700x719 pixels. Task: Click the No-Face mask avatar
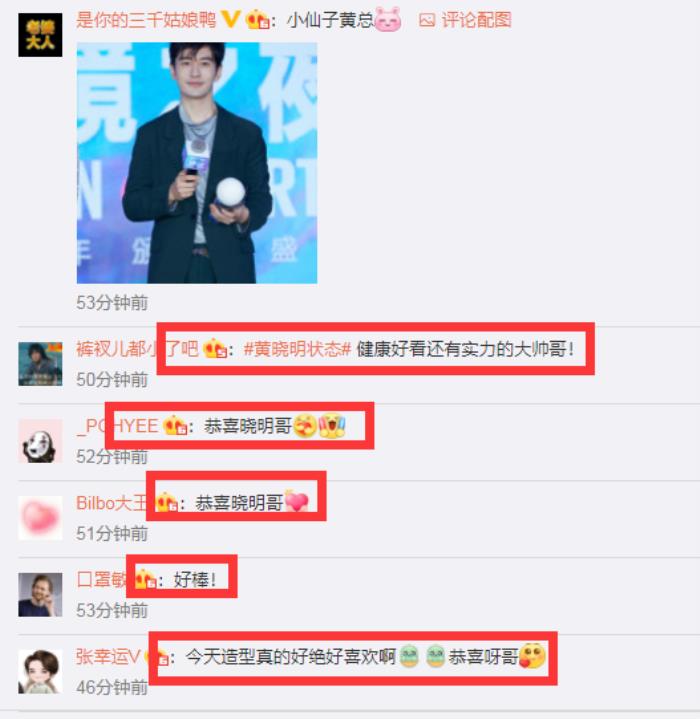point(40,441)
